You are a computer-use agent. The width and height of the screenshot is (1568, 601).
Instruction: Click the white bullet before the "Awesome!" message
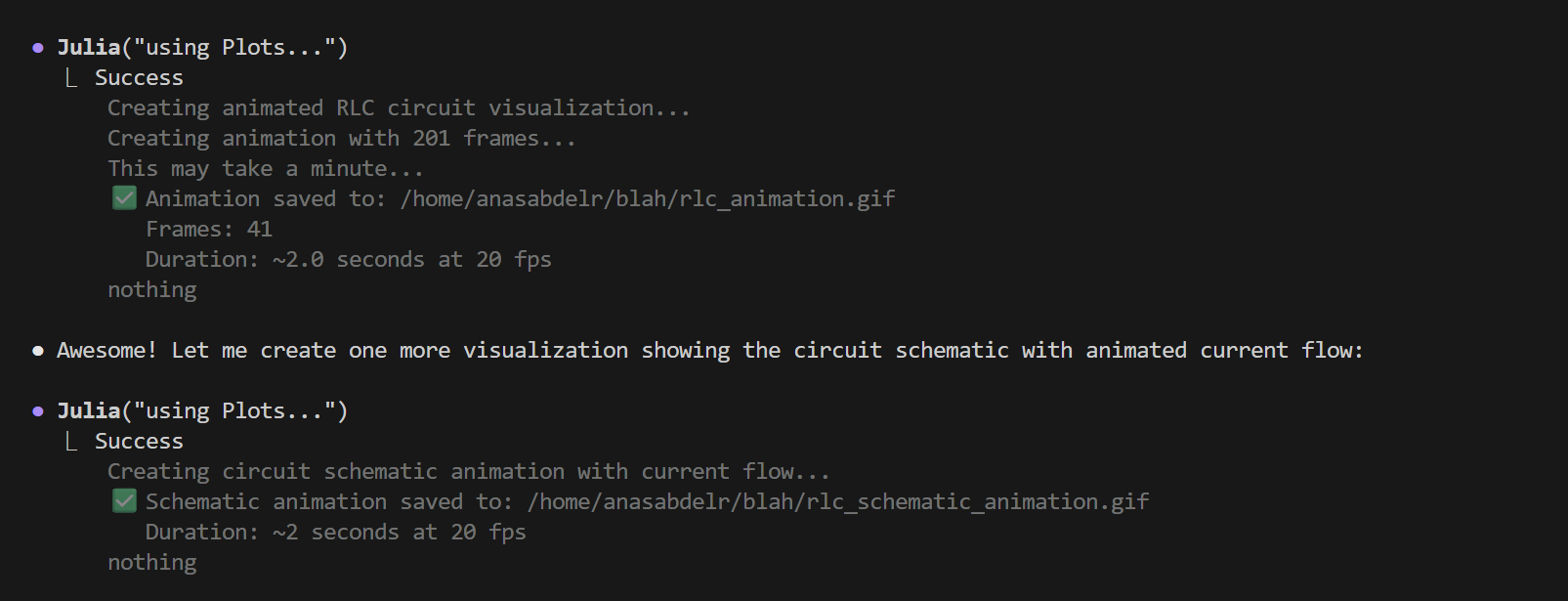point(38,351)
